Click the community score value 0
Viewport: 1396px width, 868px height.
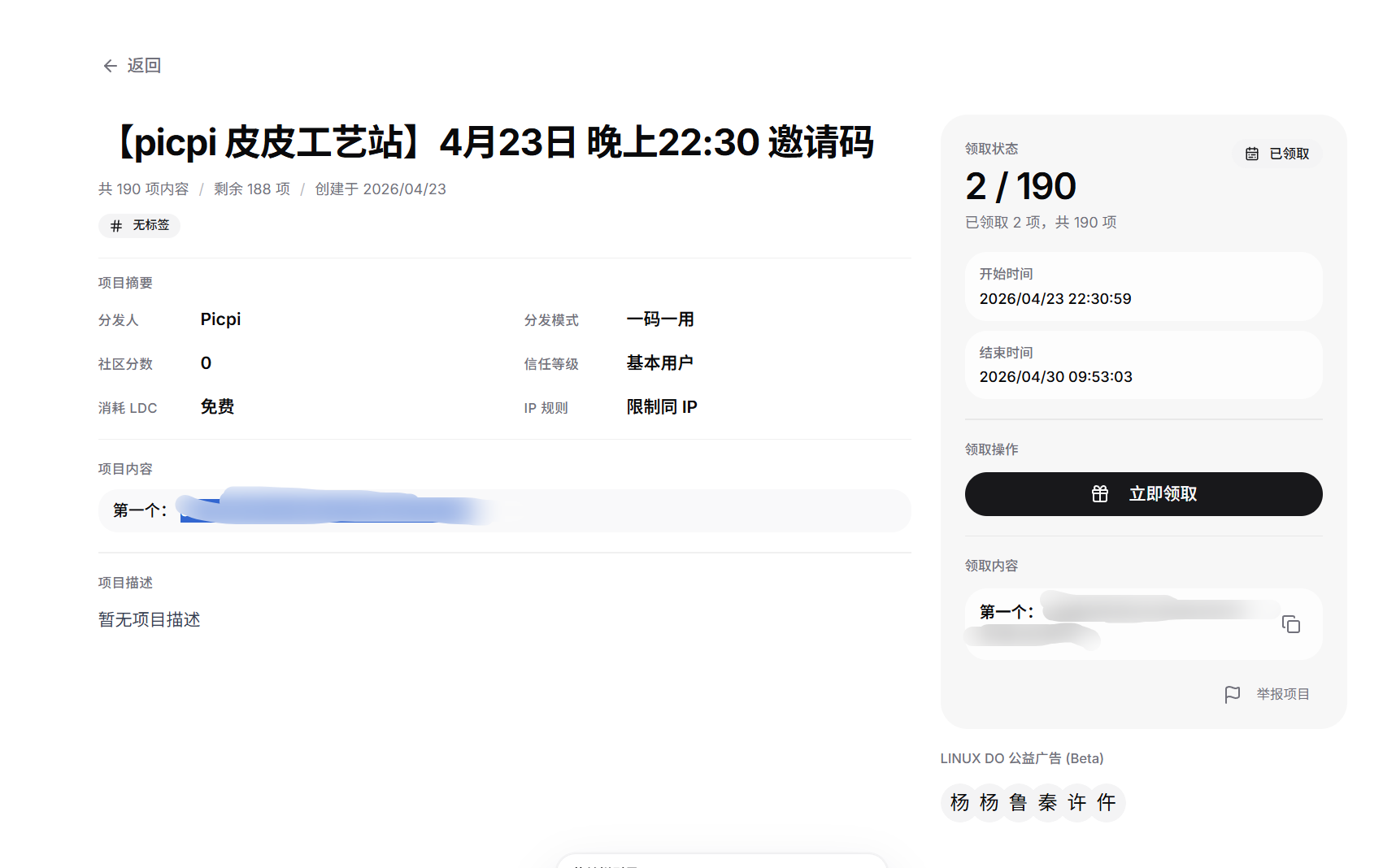coord(206,363)
